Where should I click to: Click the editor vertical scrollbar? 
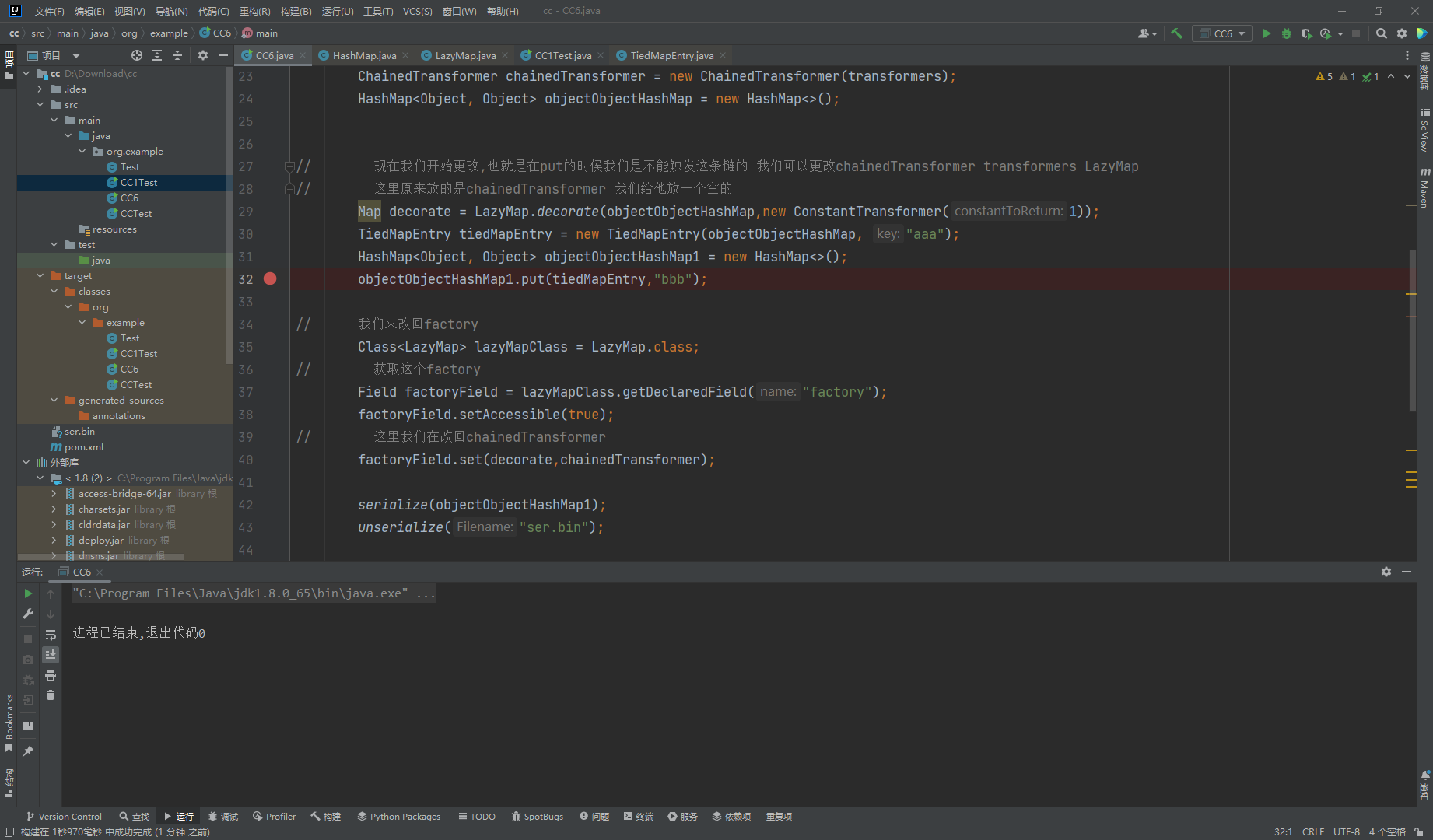pyautogui.click(x=1412, y=331)
